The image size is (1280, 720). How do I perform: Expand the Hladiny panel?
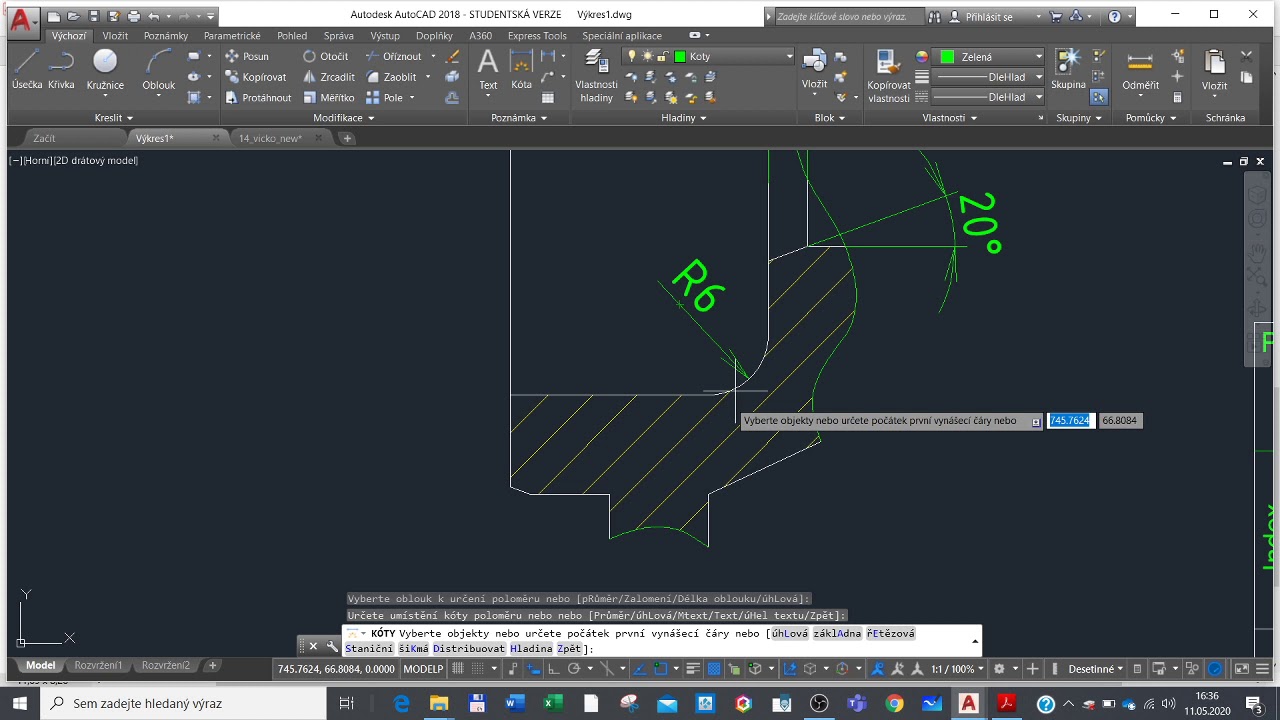684,118
